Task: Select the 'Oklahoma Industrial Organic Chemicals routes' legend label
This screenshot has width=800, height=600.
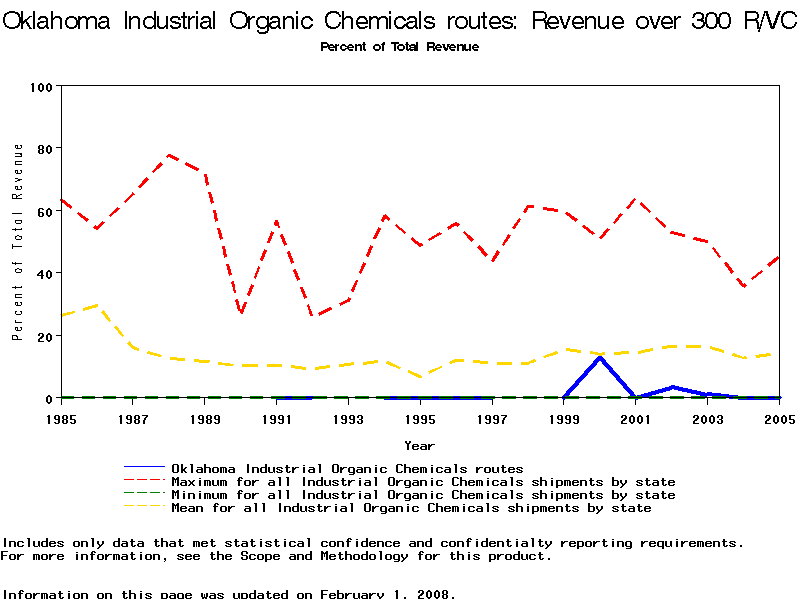Action: [347, 468]
